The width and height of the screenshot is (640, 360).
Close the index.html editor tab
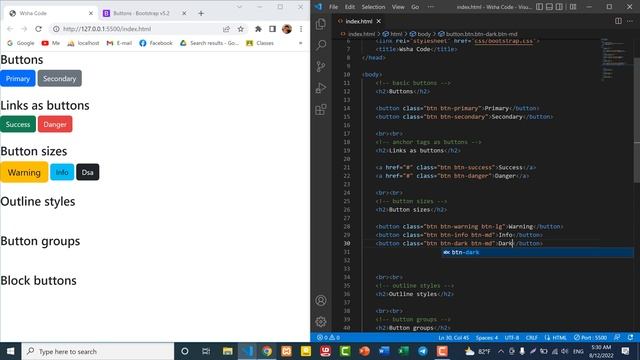[x=378, y=21]
